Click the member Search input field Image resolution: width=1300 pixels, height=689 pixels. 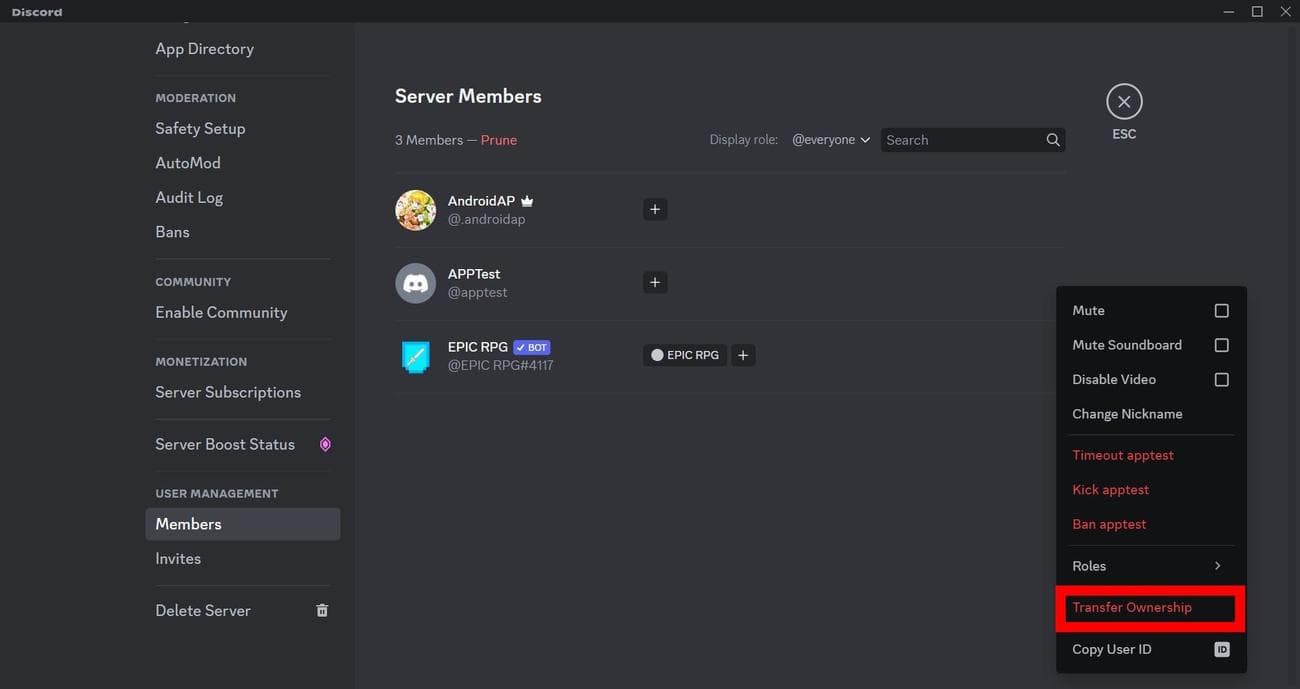[x=960, y=140]
